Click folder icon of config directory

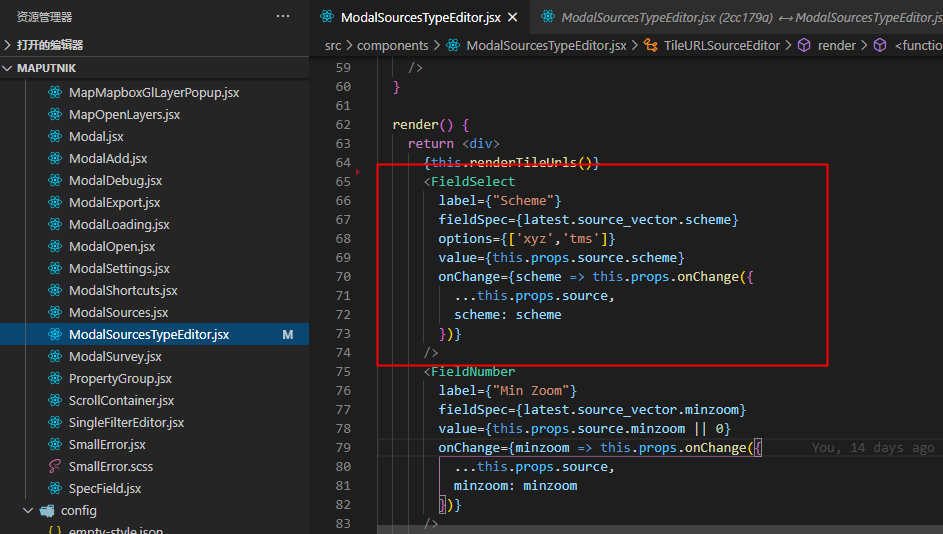point(47,511)
